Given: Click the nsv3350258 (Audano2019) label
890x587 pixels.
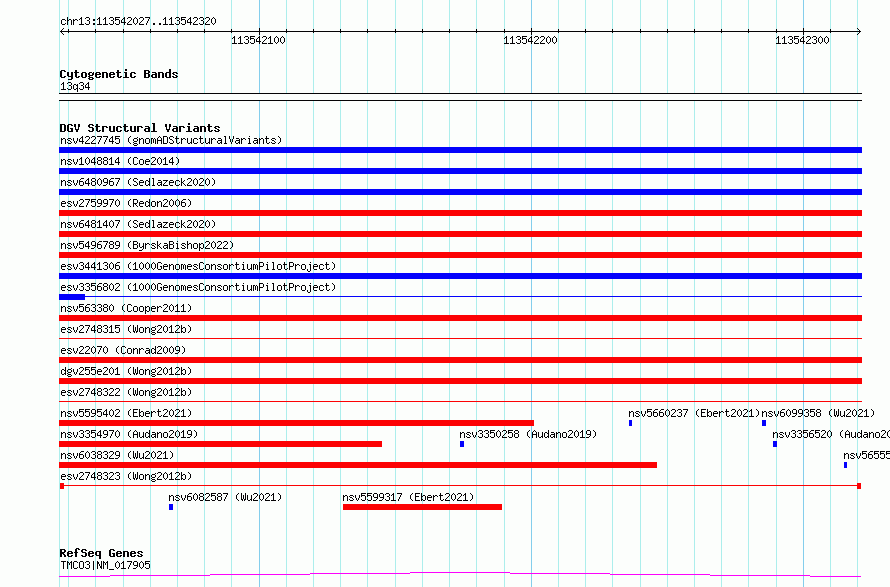Looking at the screenshot, I should tap(528, 434).
